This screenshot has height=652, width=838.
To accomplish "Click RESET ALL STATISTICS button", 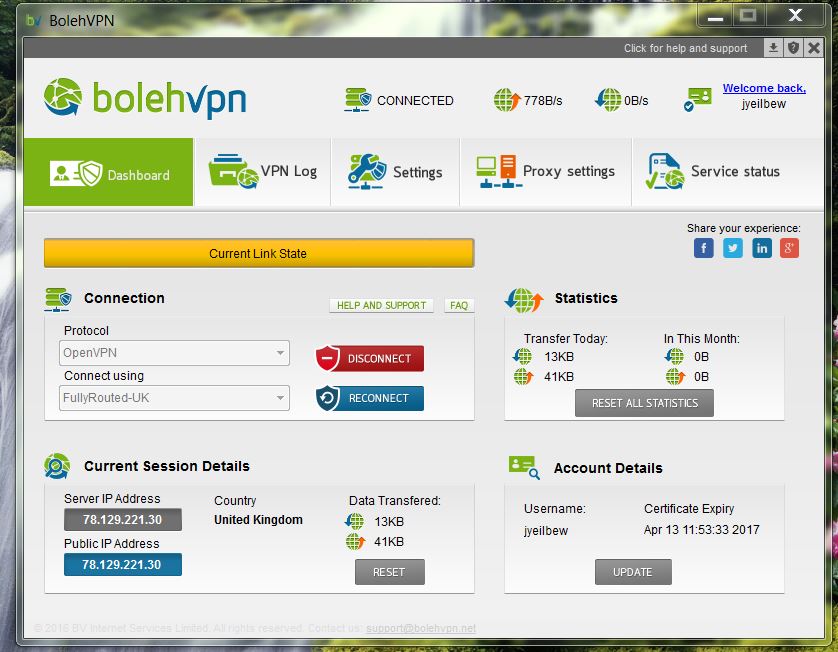I will pos(644,403).
